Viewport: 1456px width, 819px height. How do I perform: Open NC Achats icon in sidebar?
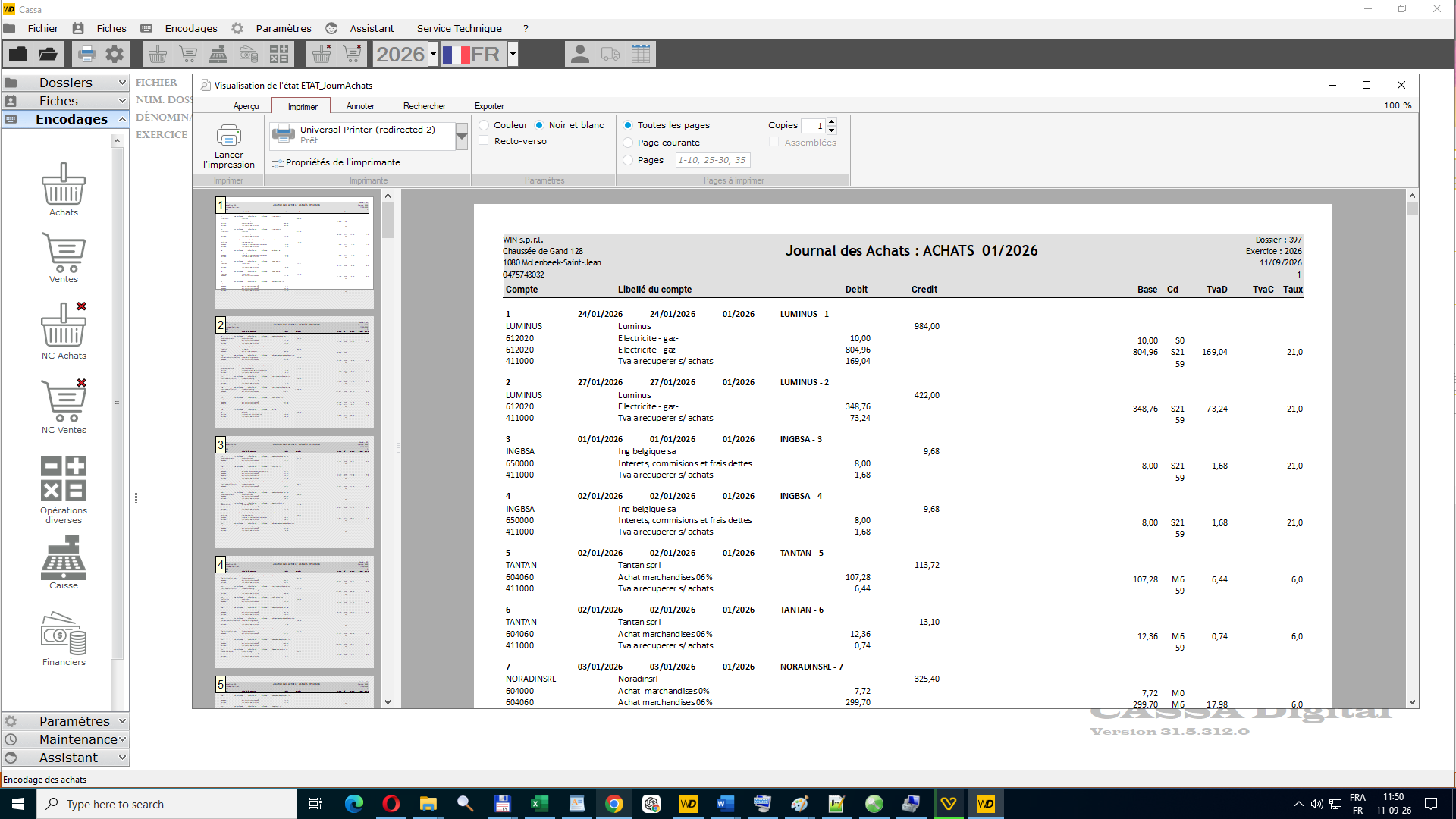64,325
